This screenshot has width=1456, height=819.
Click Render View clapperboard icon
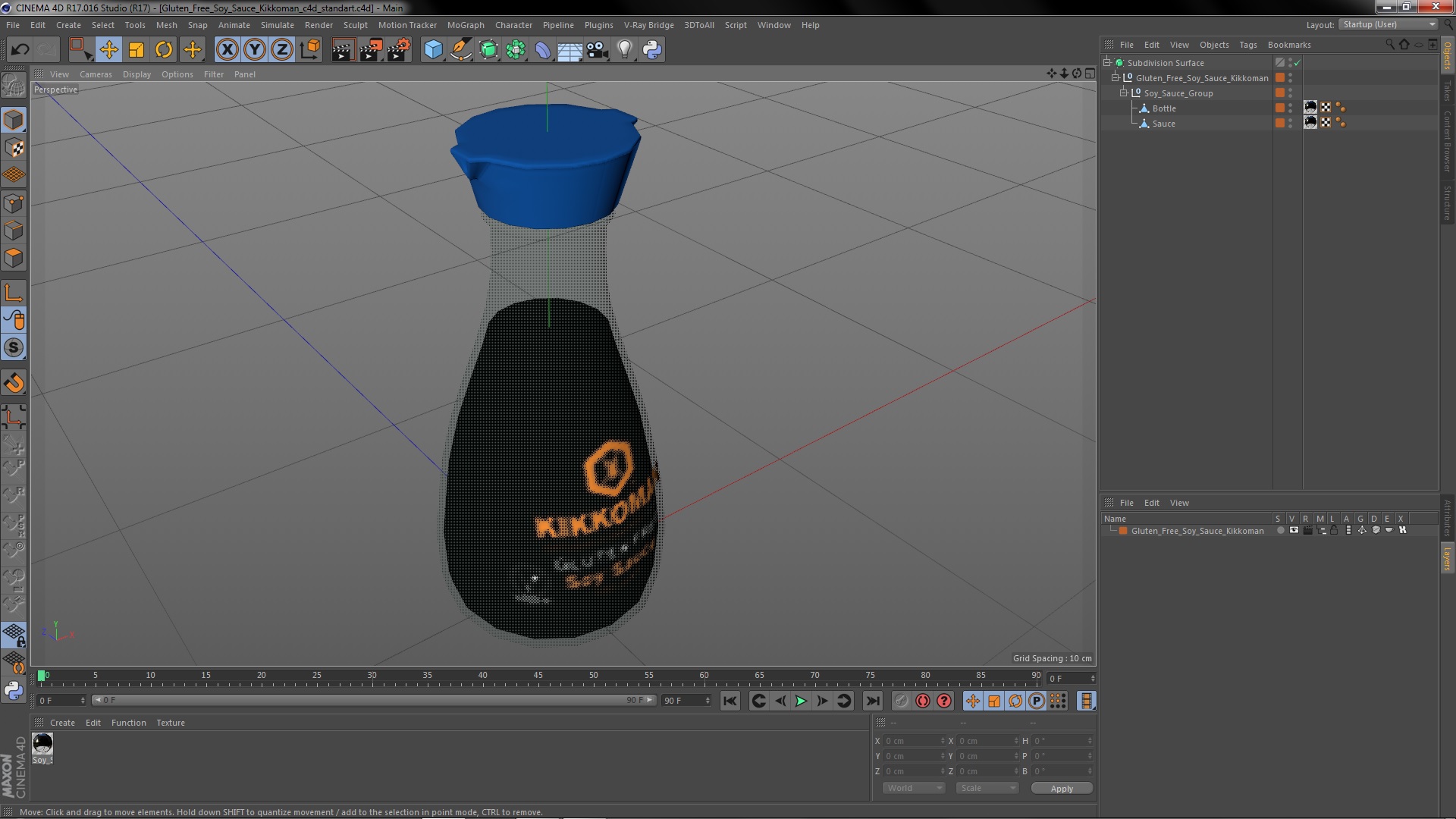point(343,50)
